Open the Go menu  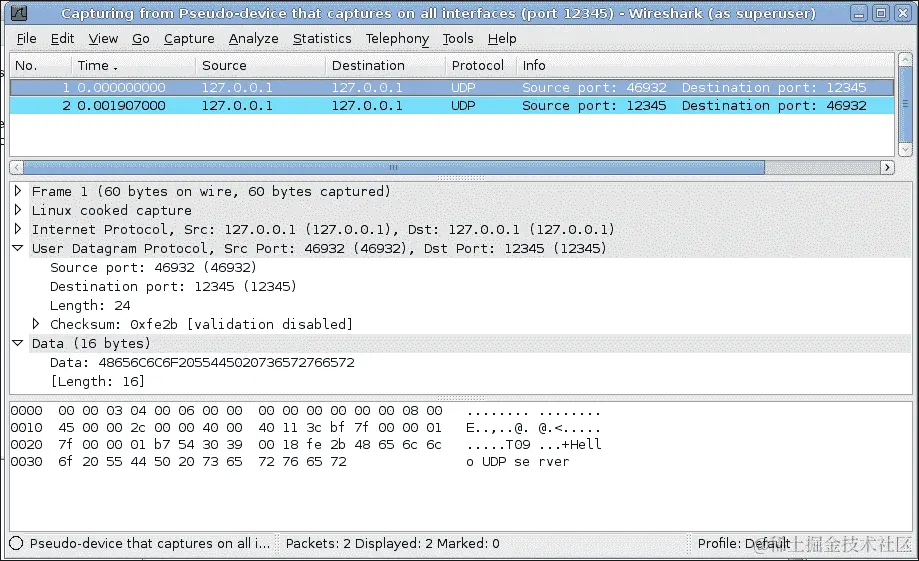pos(141,39)
